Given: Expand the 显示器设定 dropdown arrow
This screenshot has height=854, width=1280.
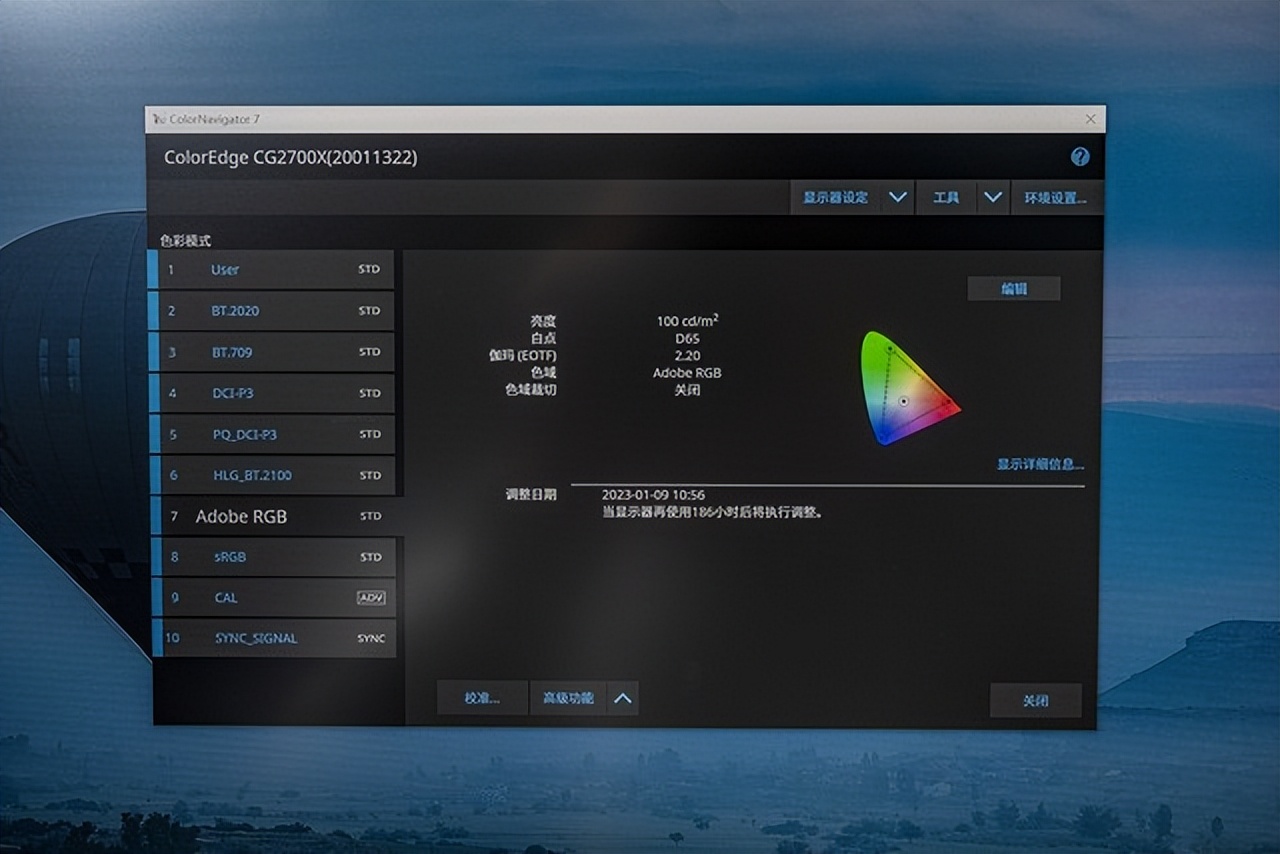Looking at the screenshot, I should point(897,197).
